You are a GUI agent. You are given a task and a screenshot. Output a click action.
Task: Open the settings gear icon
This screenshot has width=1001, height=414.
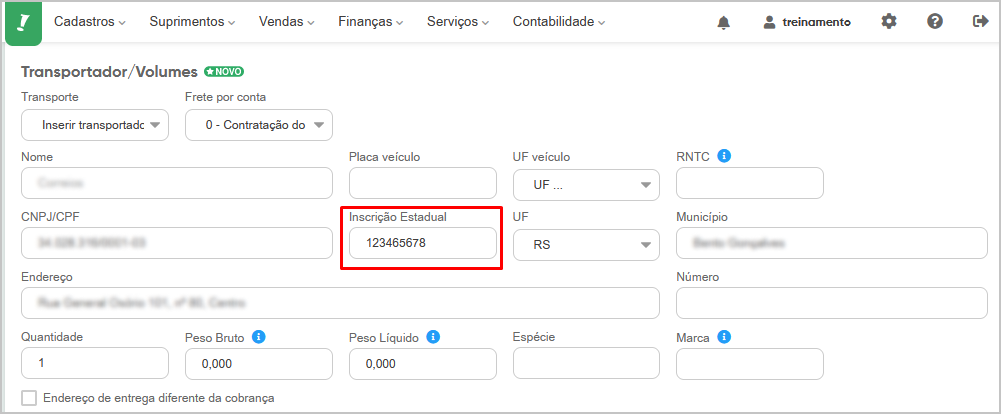[889, 22]
